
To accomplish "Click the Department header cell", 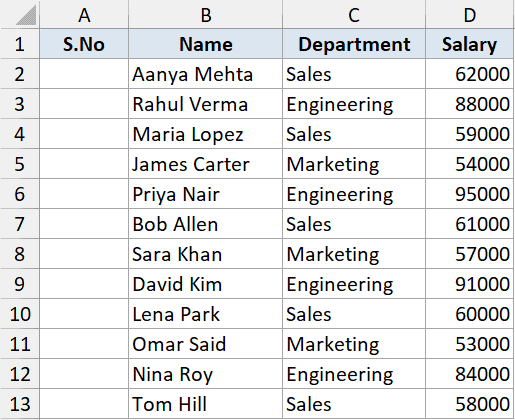I will tap(354, 44).
